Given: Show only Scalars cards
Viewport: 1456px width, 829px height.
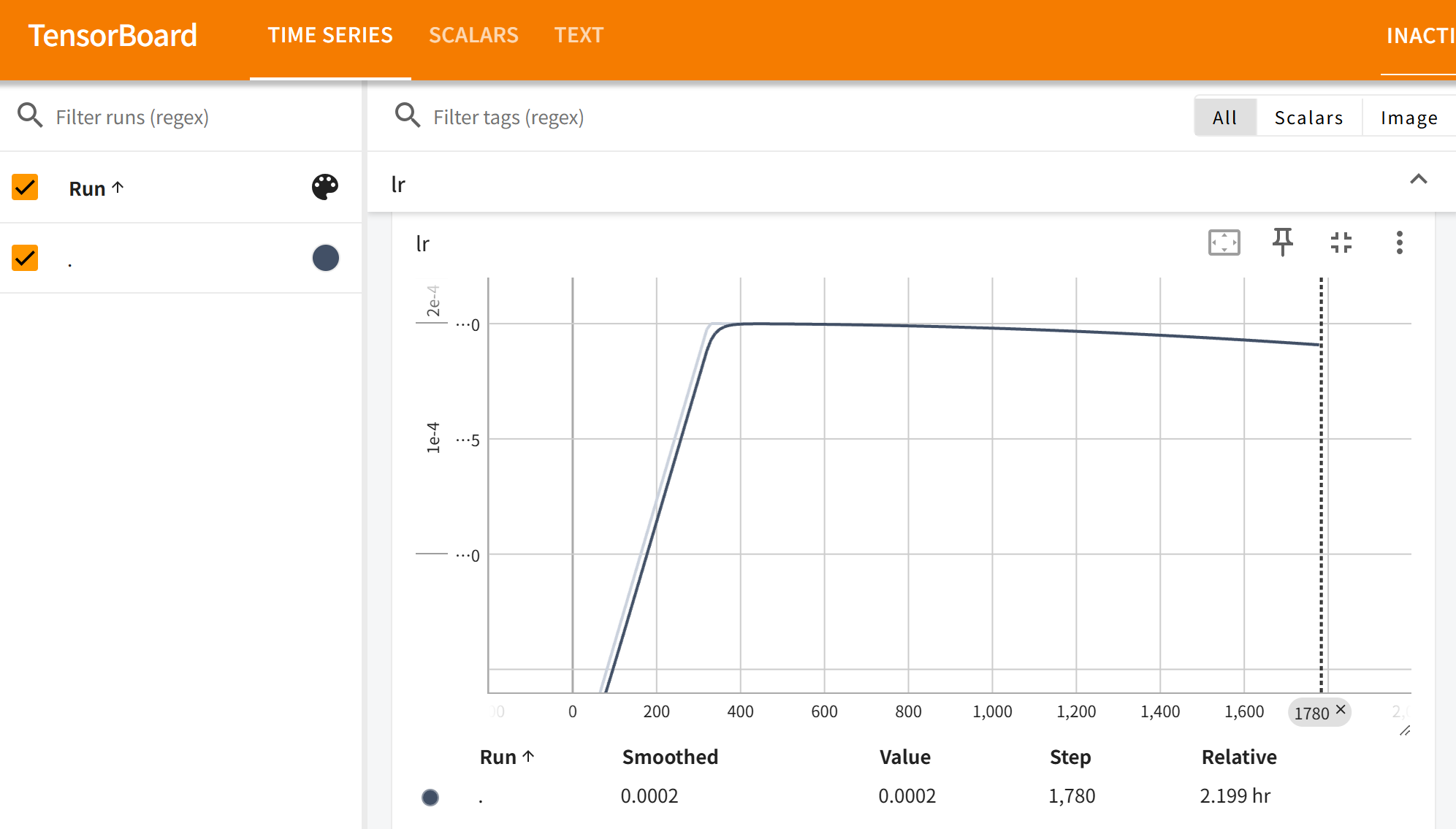Looking at the screenshot, I should (x=1308, y=118).
